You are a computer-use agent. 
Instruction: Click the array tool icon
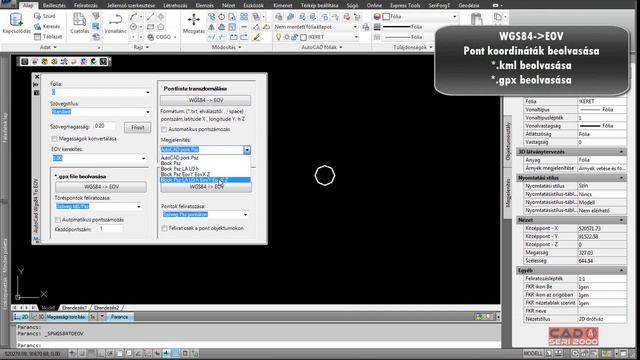(x=244, y=17)
